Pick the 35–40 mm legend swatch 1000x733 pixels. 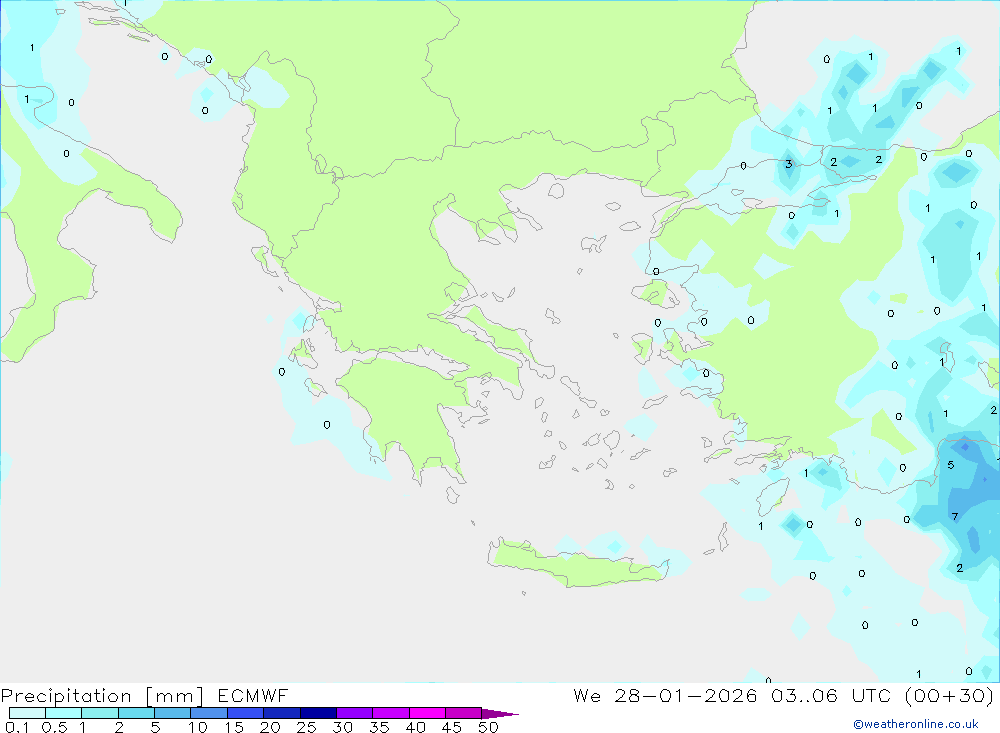pos(390,713)
